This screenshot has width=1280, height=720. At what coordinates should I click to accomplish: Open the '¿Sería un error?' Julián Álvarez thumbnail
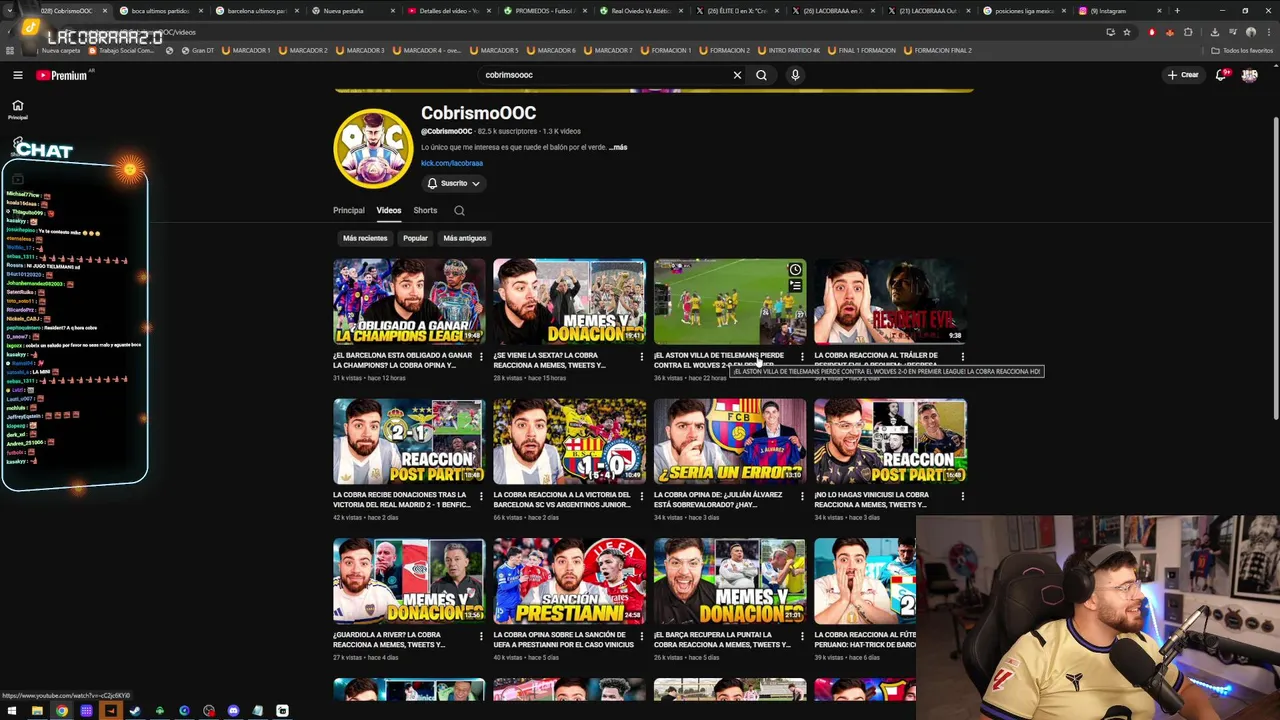[730, 441]
